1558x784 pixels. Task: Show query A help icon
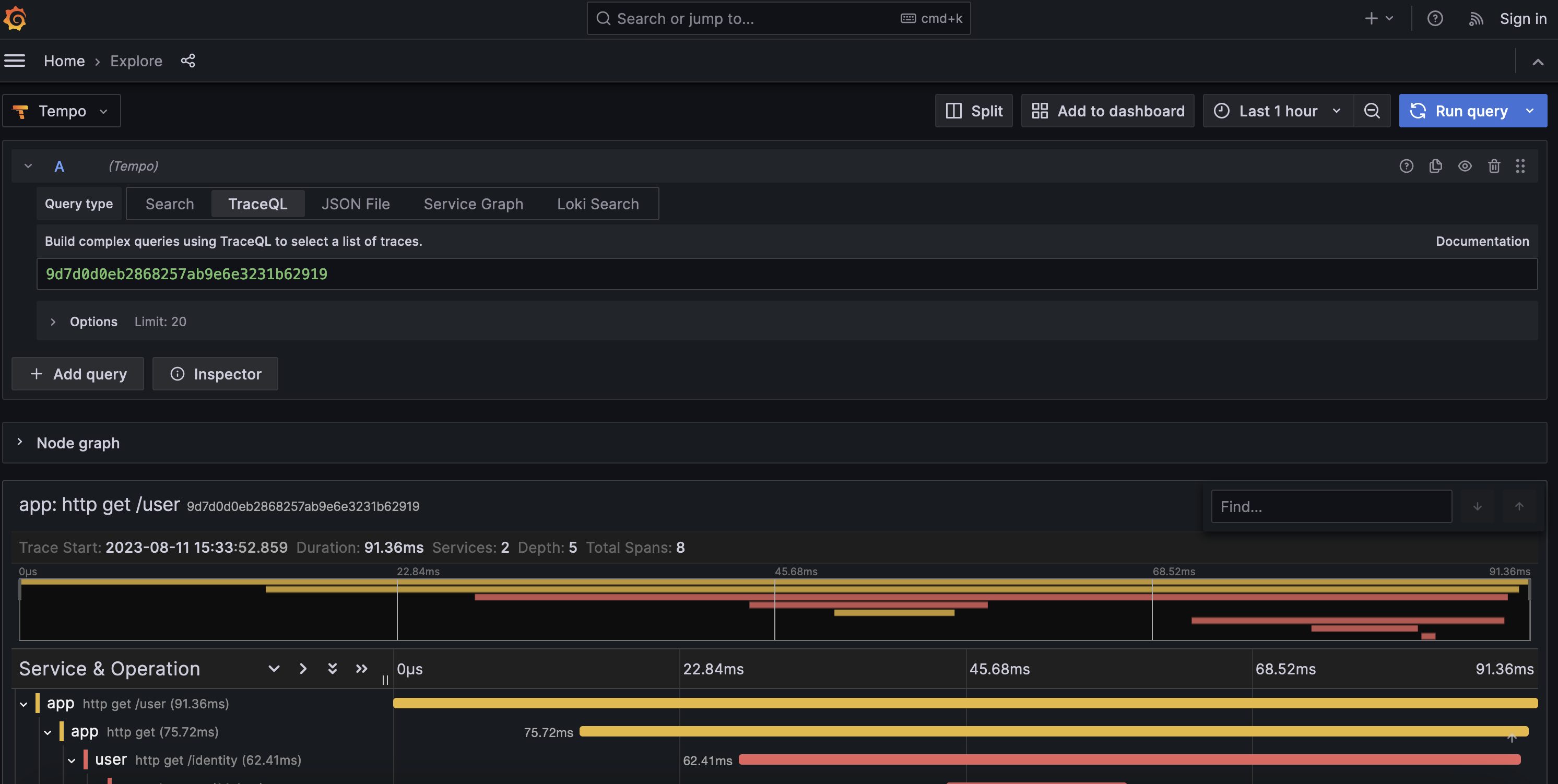[x=1406, y=166]
